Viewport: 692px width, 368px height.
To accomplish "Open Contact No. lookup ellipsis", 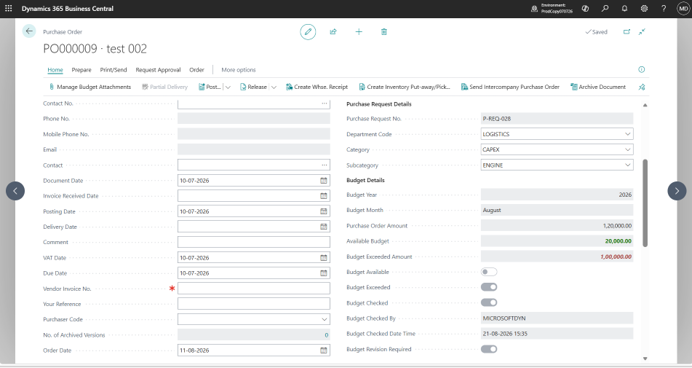I will [324, 103].
